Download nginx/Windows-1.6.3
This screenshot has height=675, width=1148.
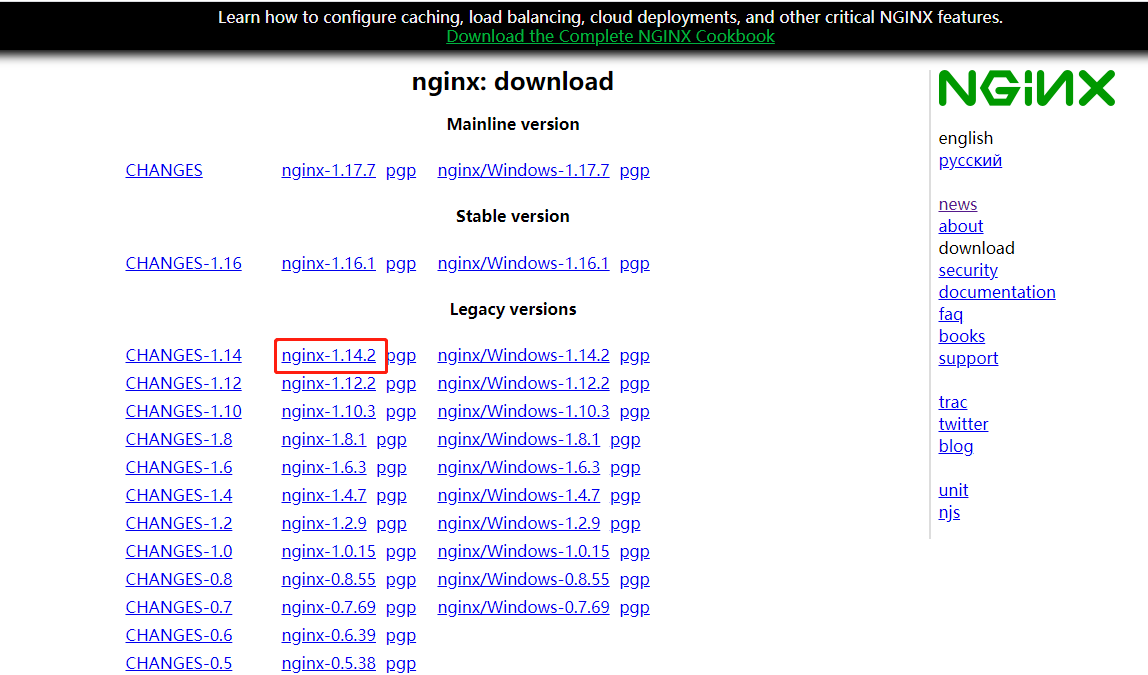click(x=518, y=467)
